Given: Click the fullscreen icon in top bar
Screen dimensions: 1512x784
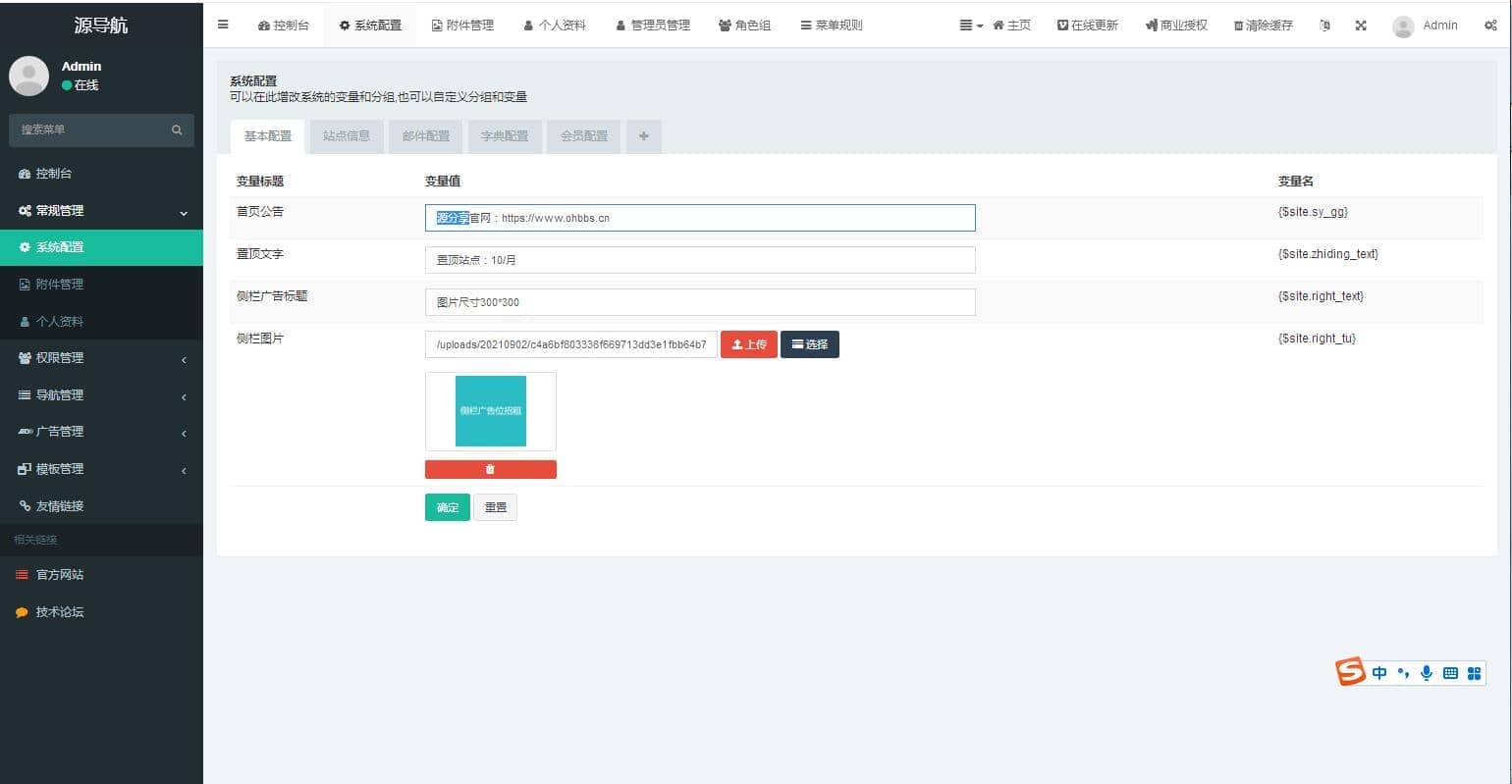Looking at the screenshot, I should [1361, 26].
